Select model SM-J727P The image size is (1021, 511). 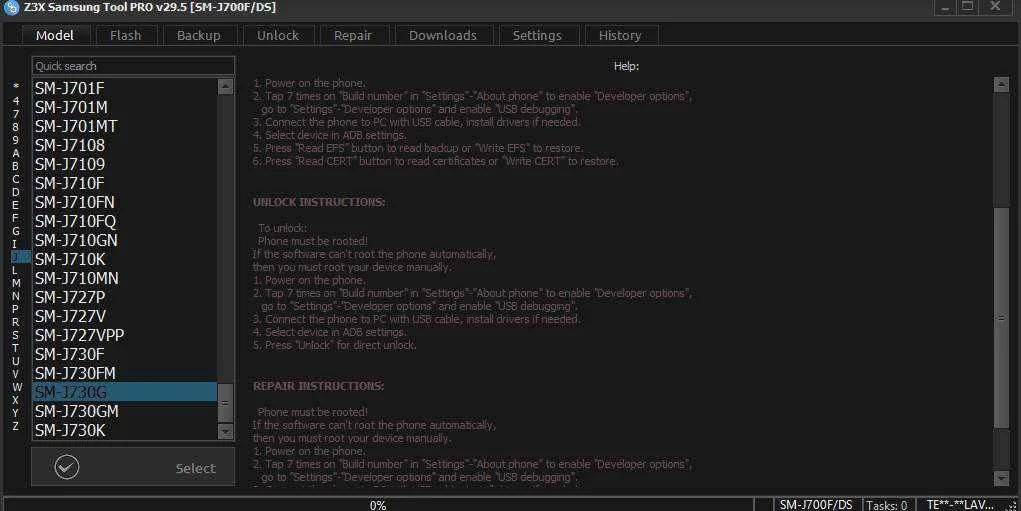(x=124, y=297)
